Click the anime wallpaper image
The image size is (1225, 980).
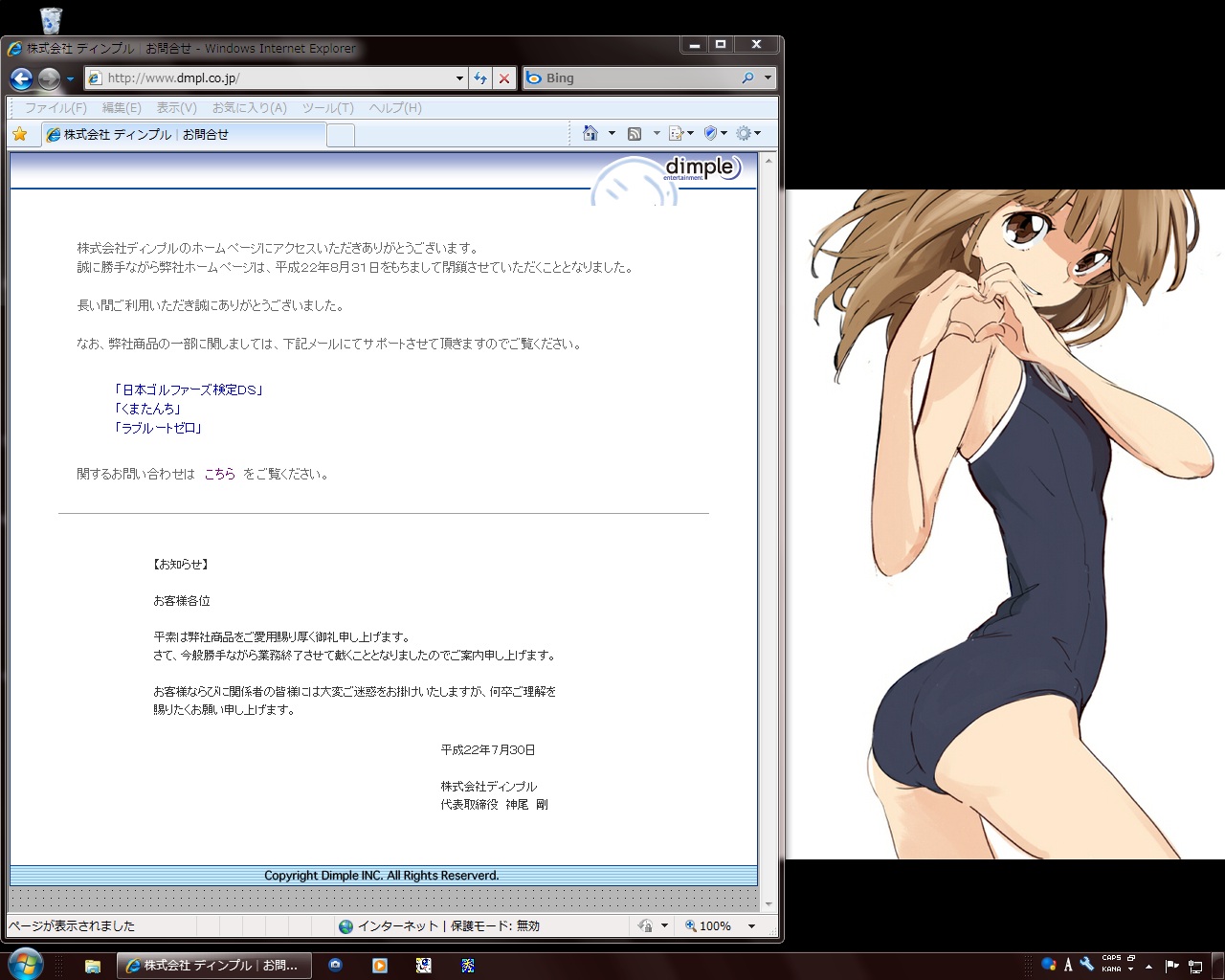(x=1005, y=523)
